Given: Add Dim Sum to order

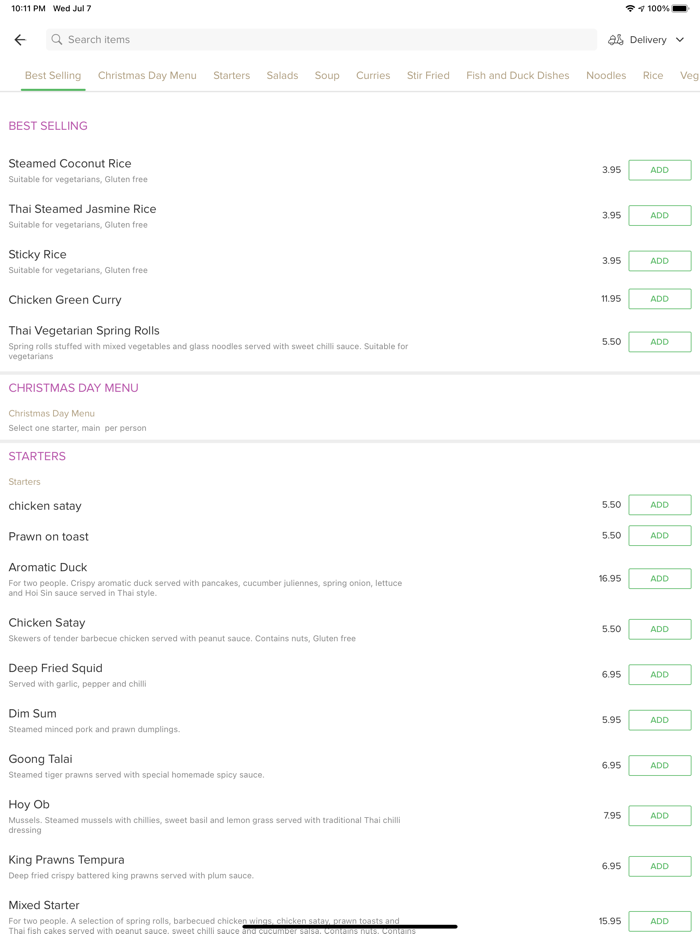Looking at the screenshot, I should click(x=659, y=720).
